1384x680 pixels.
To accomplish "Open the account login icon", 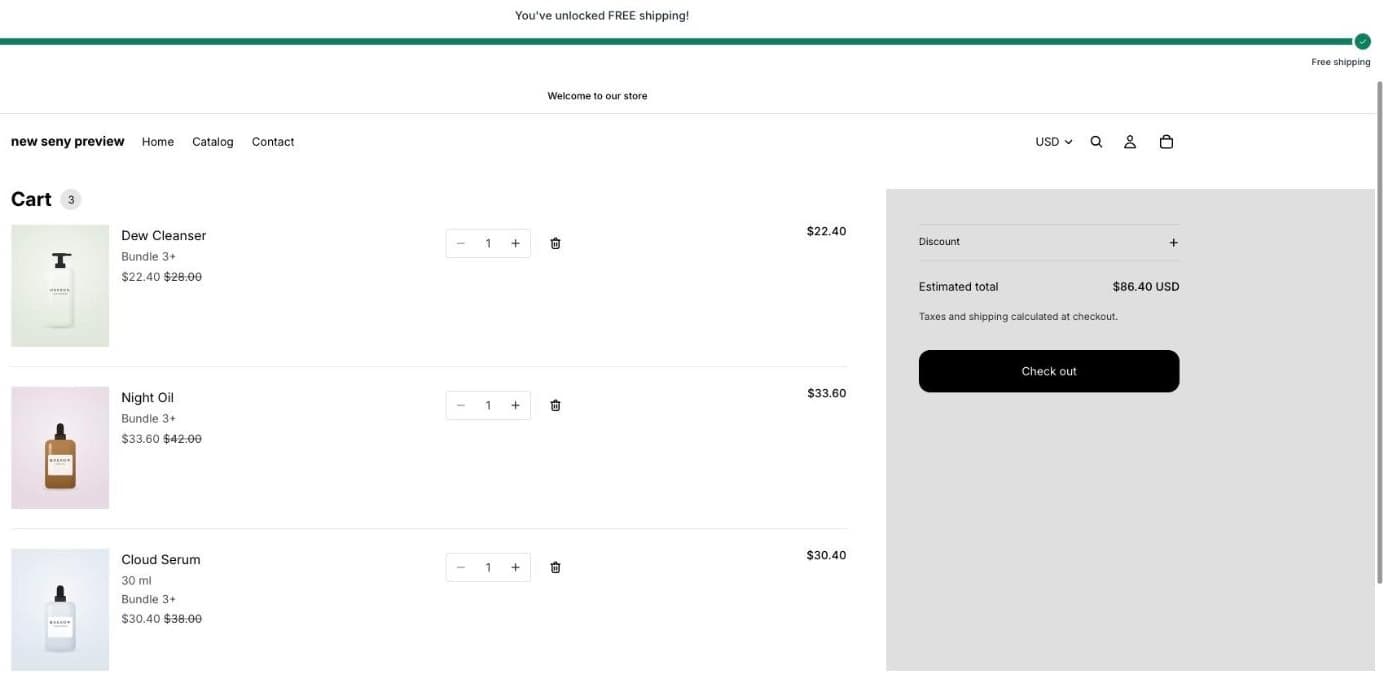I will pyautogui.click(x=1130, y=142).
